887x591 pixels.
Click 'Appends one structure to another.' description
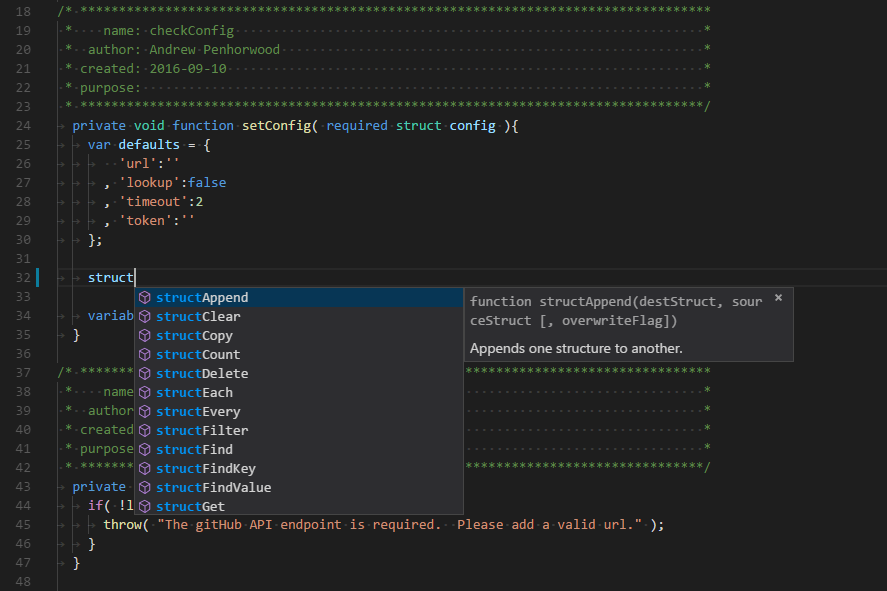[576, 348]
